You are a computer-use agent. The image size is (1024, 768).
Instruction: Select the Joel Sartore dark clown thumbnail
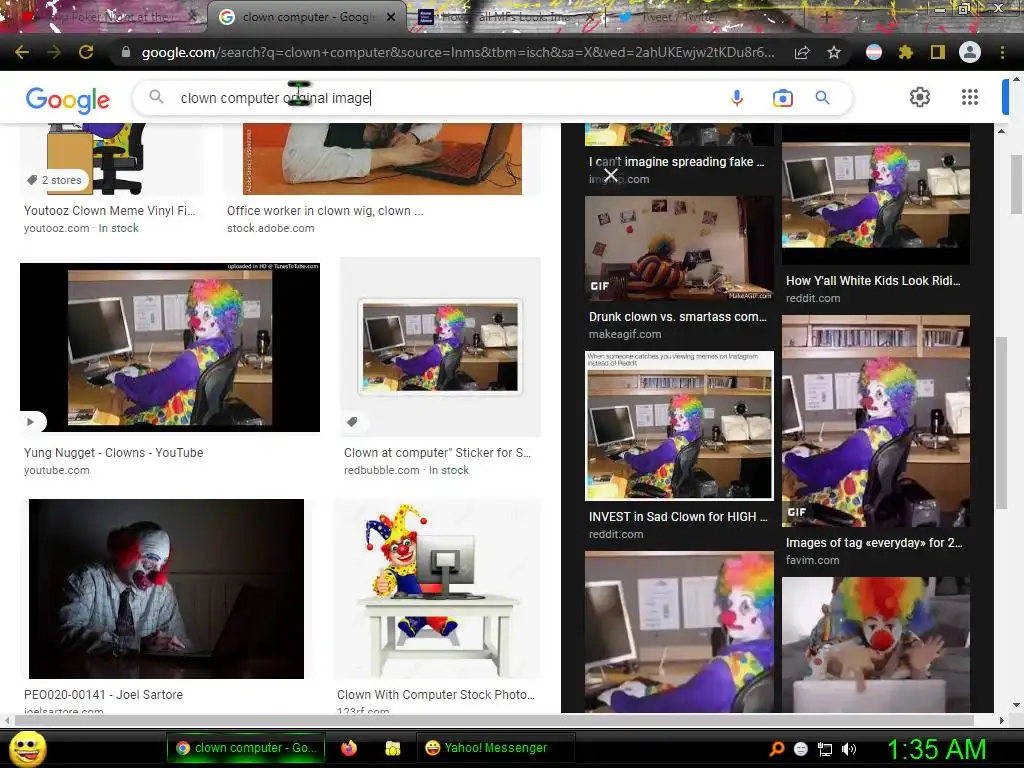point(166,588)
